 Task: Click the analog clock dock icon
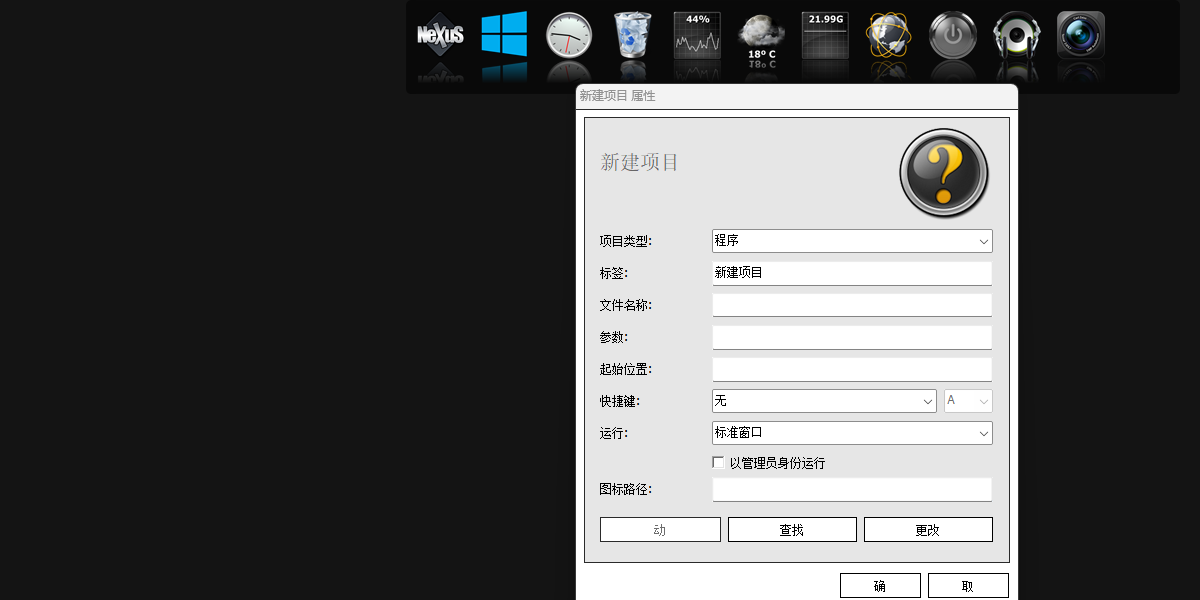pos(568,35)
